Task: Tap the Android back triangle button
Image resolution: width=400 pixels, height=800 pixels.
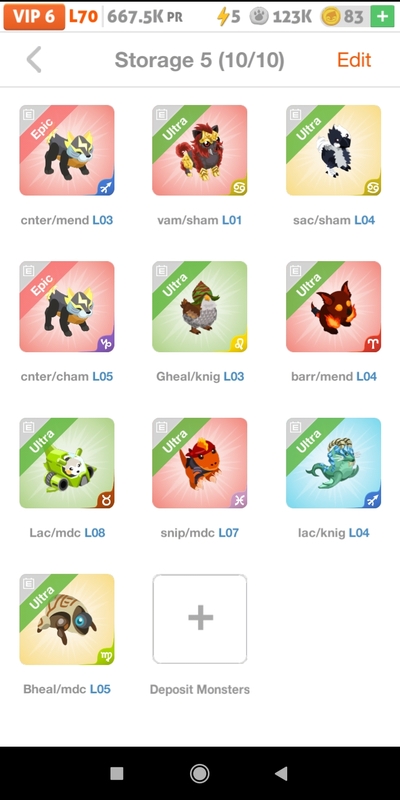Action: [x=281, y=773]
